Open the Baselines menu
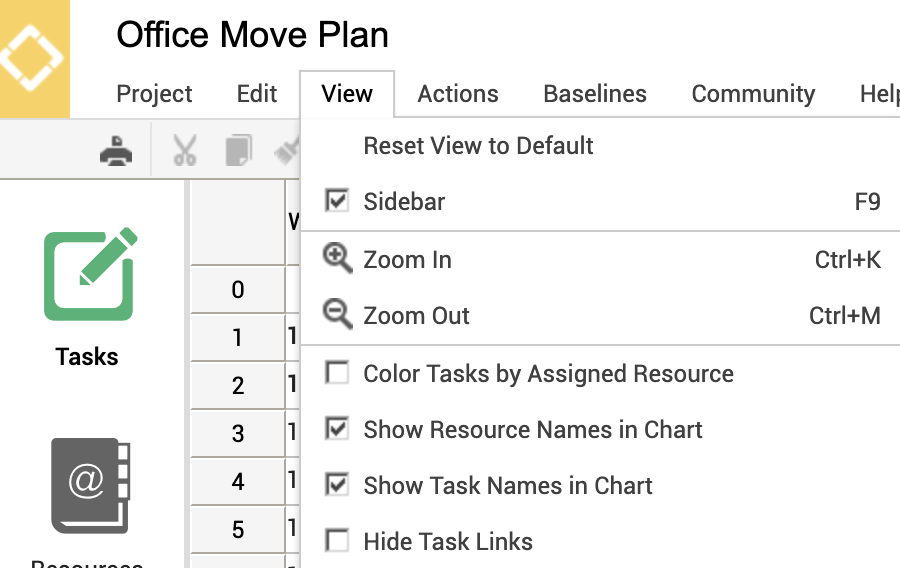The width and height of the screenshot is (900, 568). click(595, 94)
